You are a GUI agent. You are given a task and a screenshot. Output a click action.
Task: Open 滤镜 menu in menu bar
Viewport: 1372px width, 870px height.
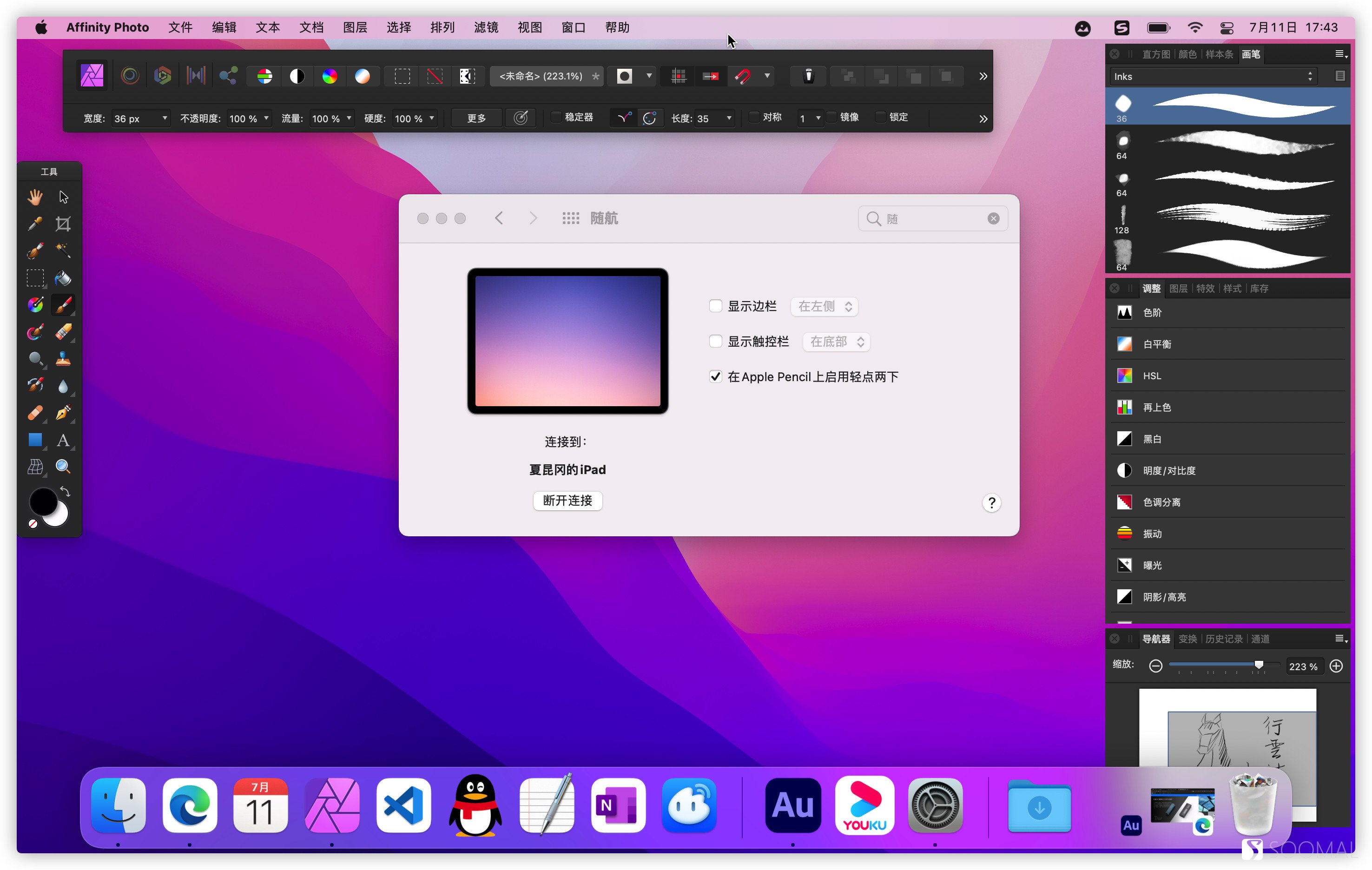point(483,27)
